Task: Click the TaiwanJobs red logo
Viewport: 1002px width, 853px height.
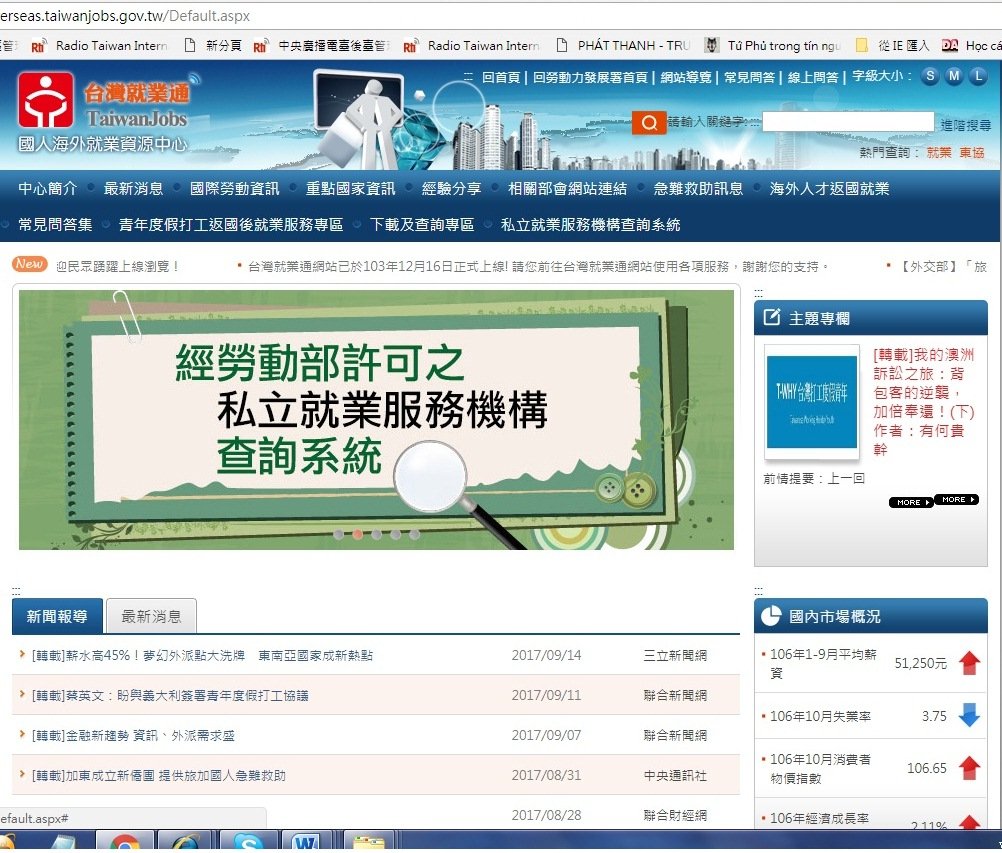Action: 45,100
